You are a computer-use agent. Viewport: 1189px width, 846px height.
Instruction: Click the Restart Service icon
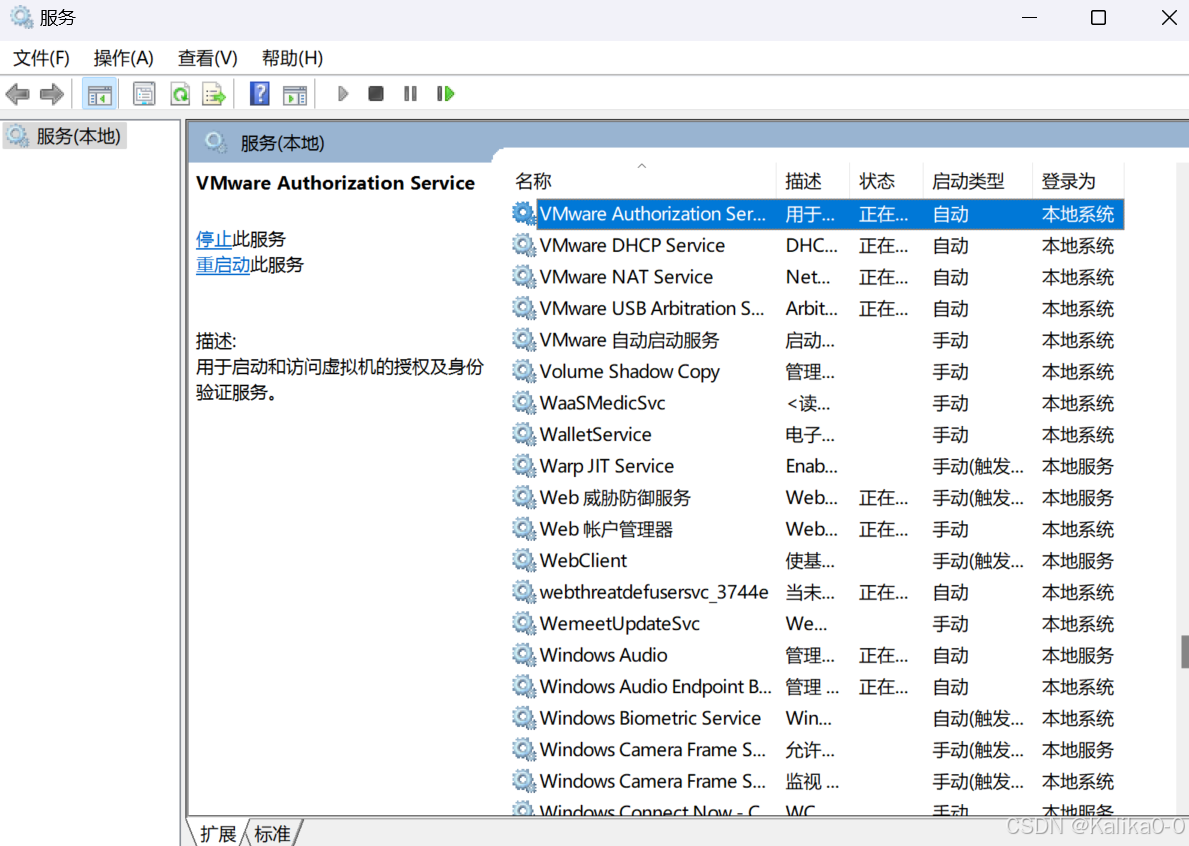445,93
